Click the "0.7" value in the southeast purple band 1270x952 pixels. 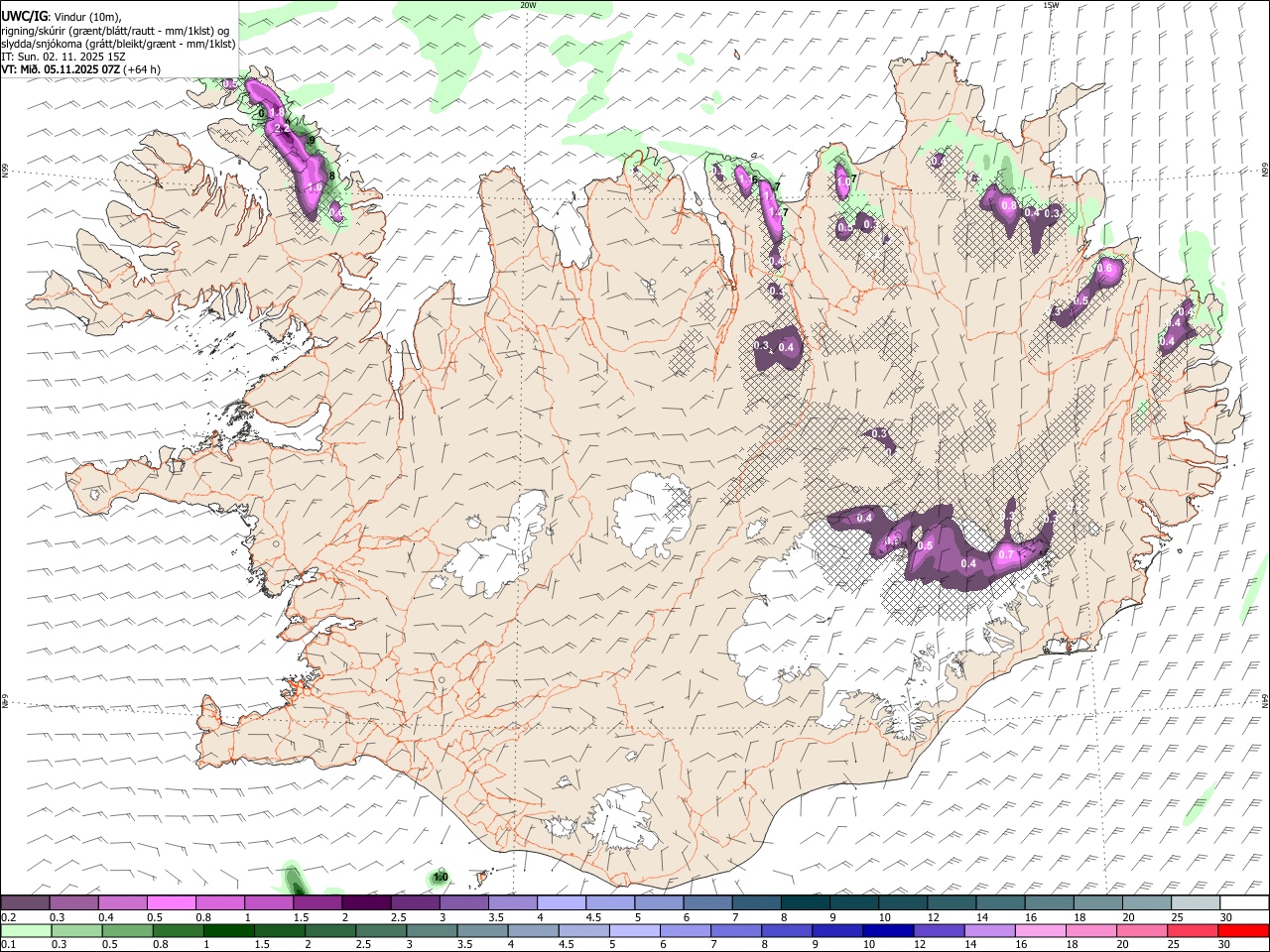pyautogui.click(x=1005, y=554)
